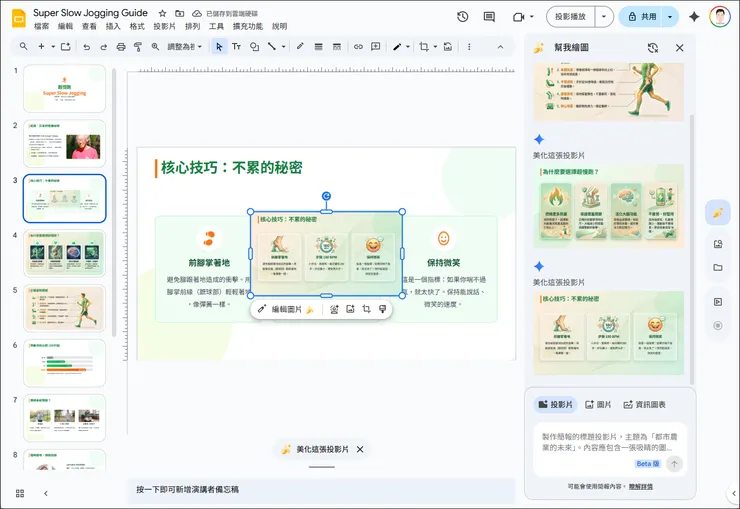Click the 共用 share button
The height and width of the screenshot is (509, 740).
[x=641, y=17]
